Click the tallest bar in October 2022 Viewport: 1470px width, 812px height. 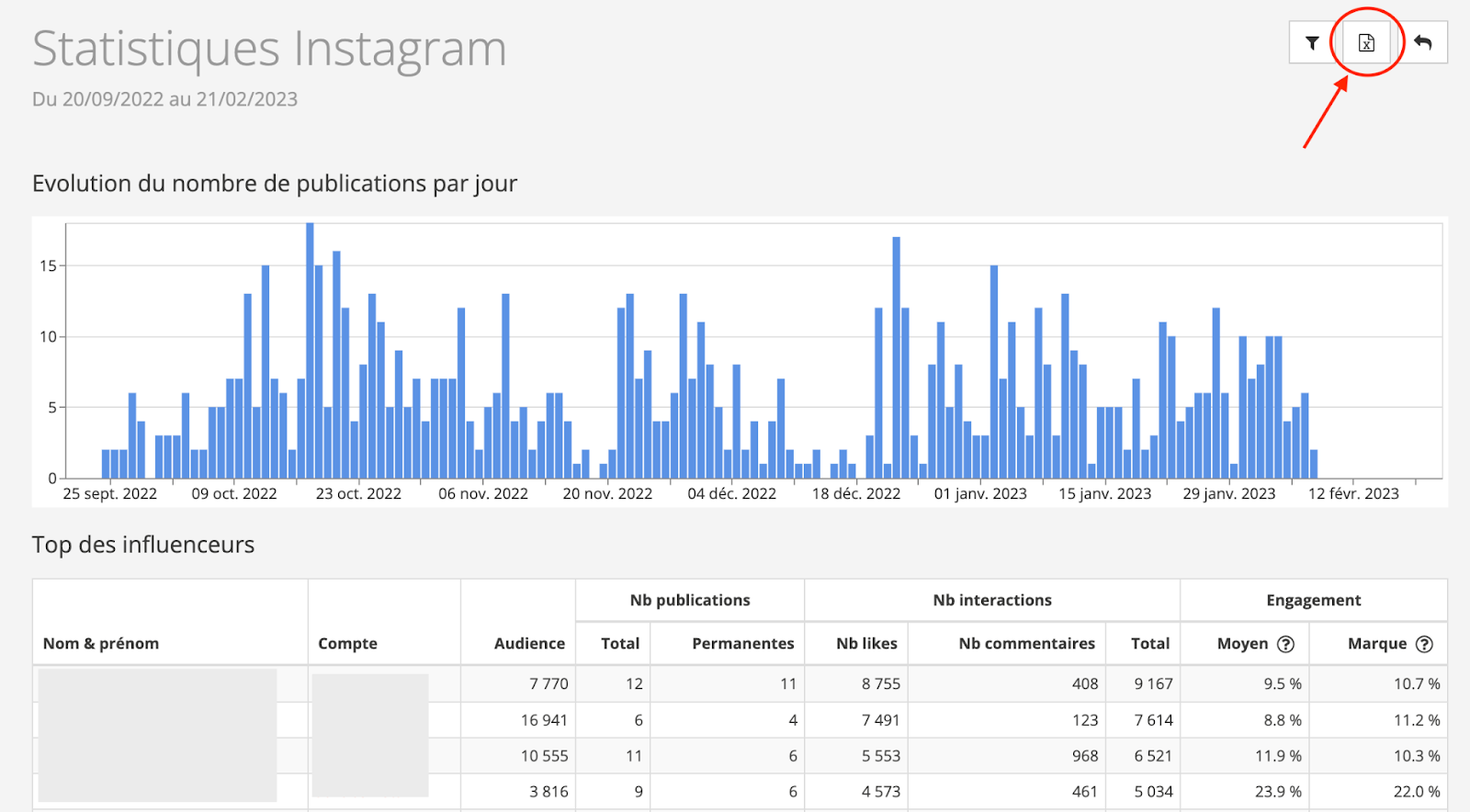[x=310, y=349]
